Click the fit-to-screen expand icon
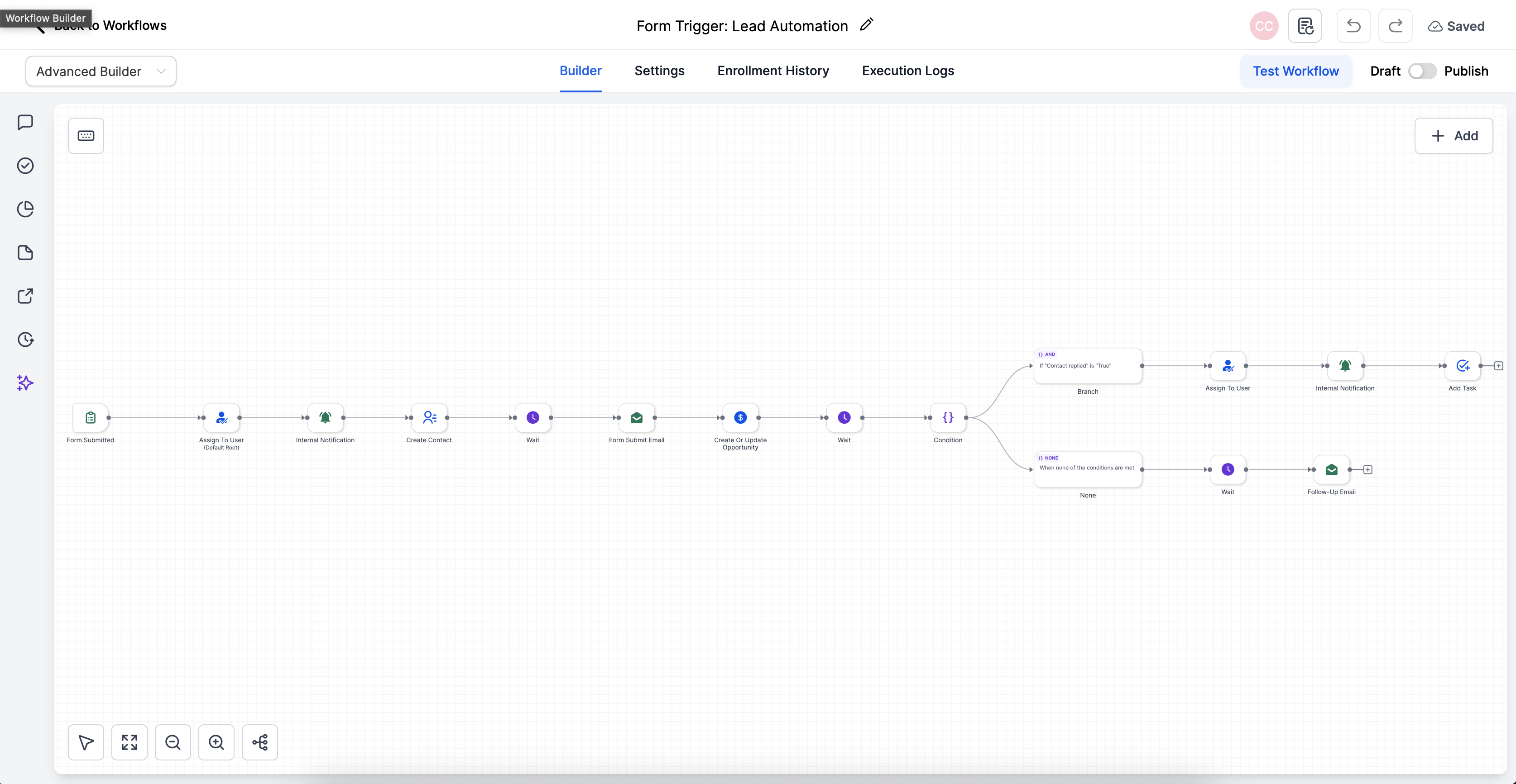This screenshot has width=1516, height=784. [x=130, y=742]
